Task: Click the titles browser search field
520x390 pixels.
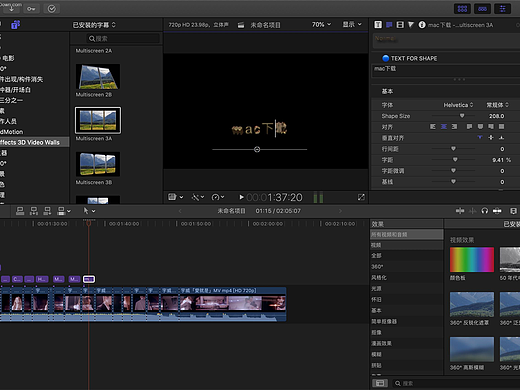Action: tap(123, 39)
